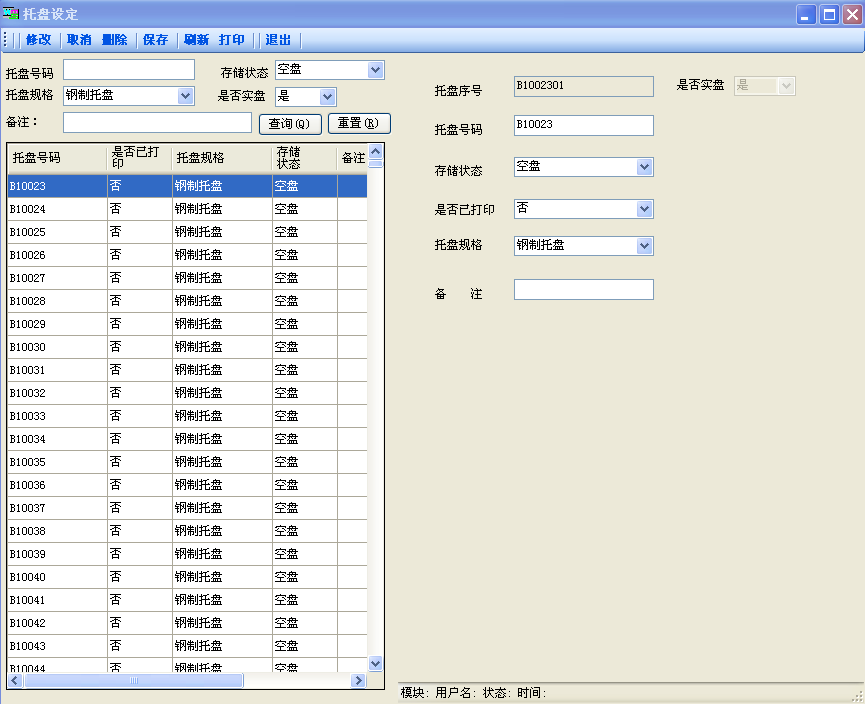Image resolution: width=865 pixels, height=704 pixels.
Task: Click the 托盘序号 field showing B1002301
Action: [584, 86]
